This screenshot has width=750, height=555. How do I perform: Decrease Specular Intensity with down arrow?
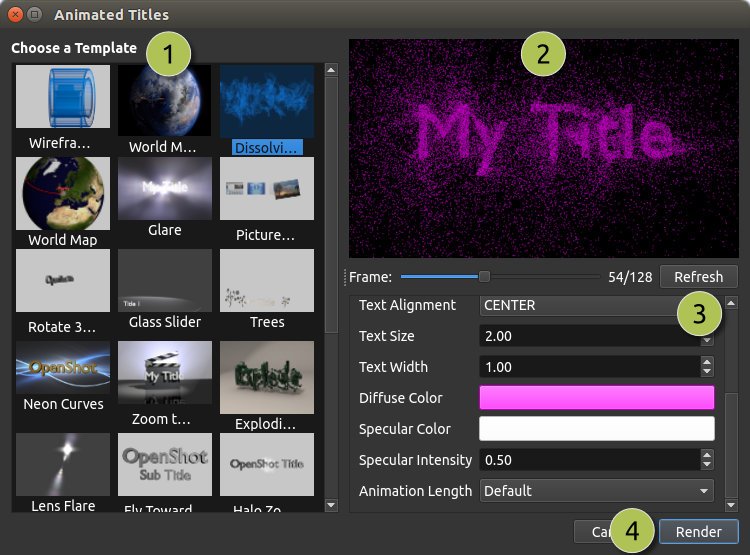[x=707, y=465]
